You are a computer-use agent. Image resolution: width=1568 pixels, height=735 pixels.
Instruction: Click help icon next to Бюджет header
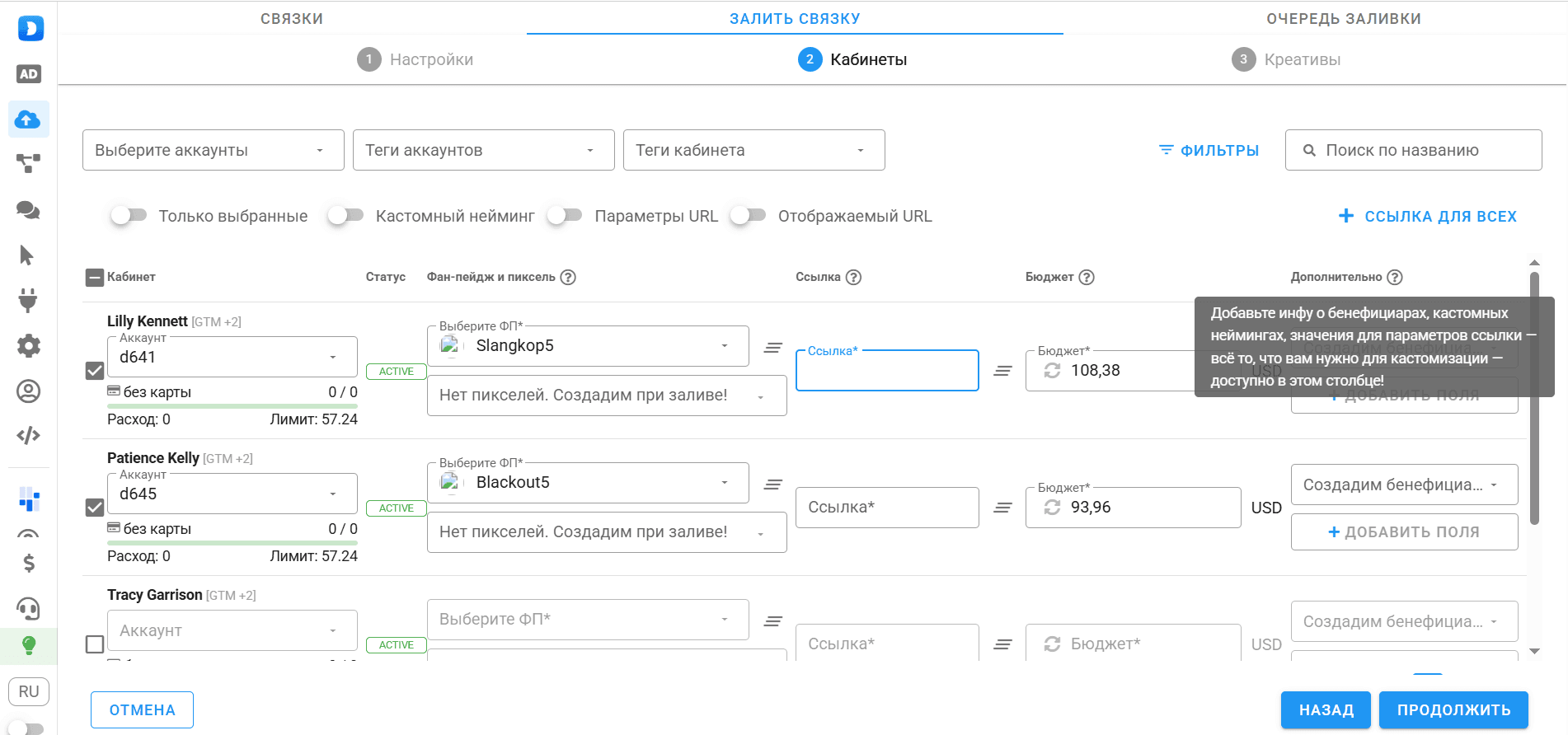[1087, 278]
